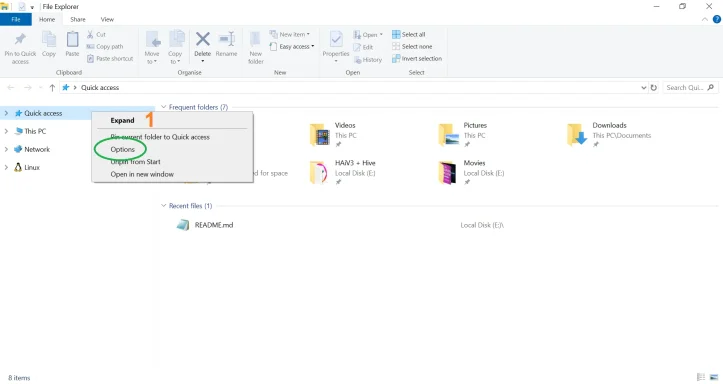This screenshot has height=384, width=723.
Task: Click Invert selection in the ribbon
Action: (417, 59)
